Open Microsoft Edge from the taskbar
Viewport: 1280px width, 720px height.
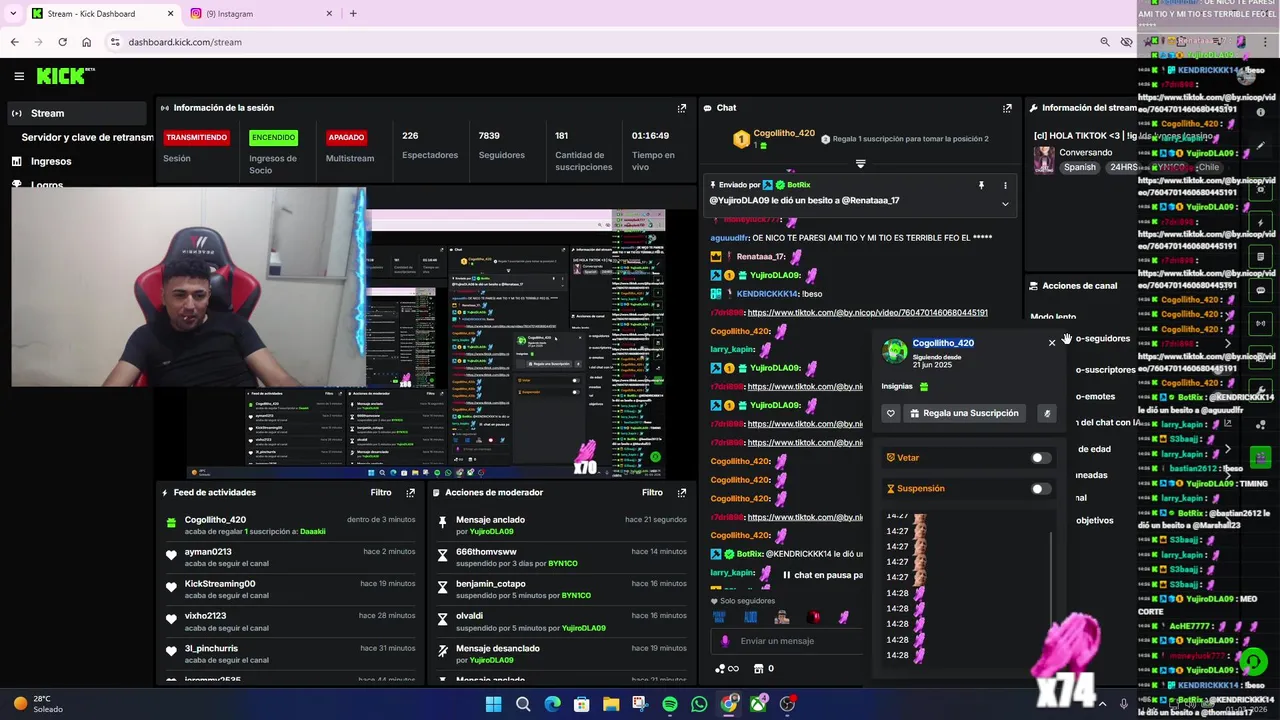pyautogui.click(x=552, y=704)
